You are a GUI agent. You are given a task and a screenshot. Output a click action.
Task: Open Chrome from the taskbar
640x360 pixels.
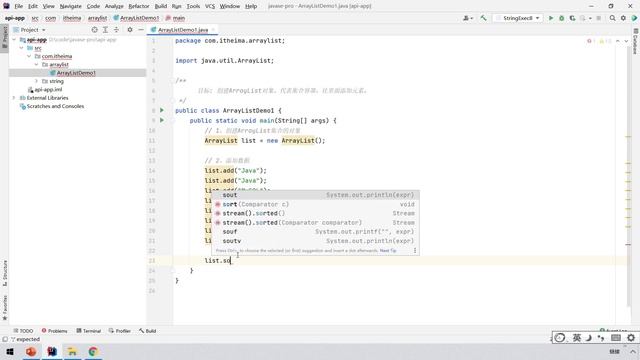(93, 351)
